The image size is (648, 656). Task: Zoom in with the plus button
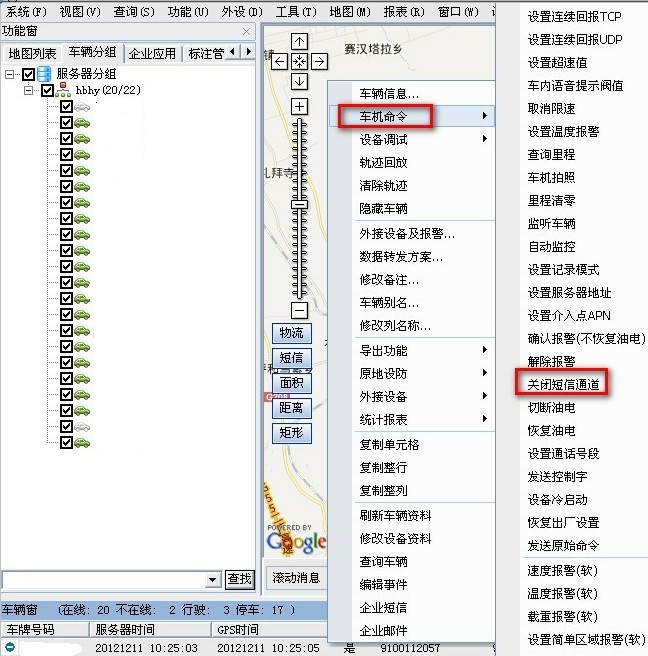[x=299, y=106]
